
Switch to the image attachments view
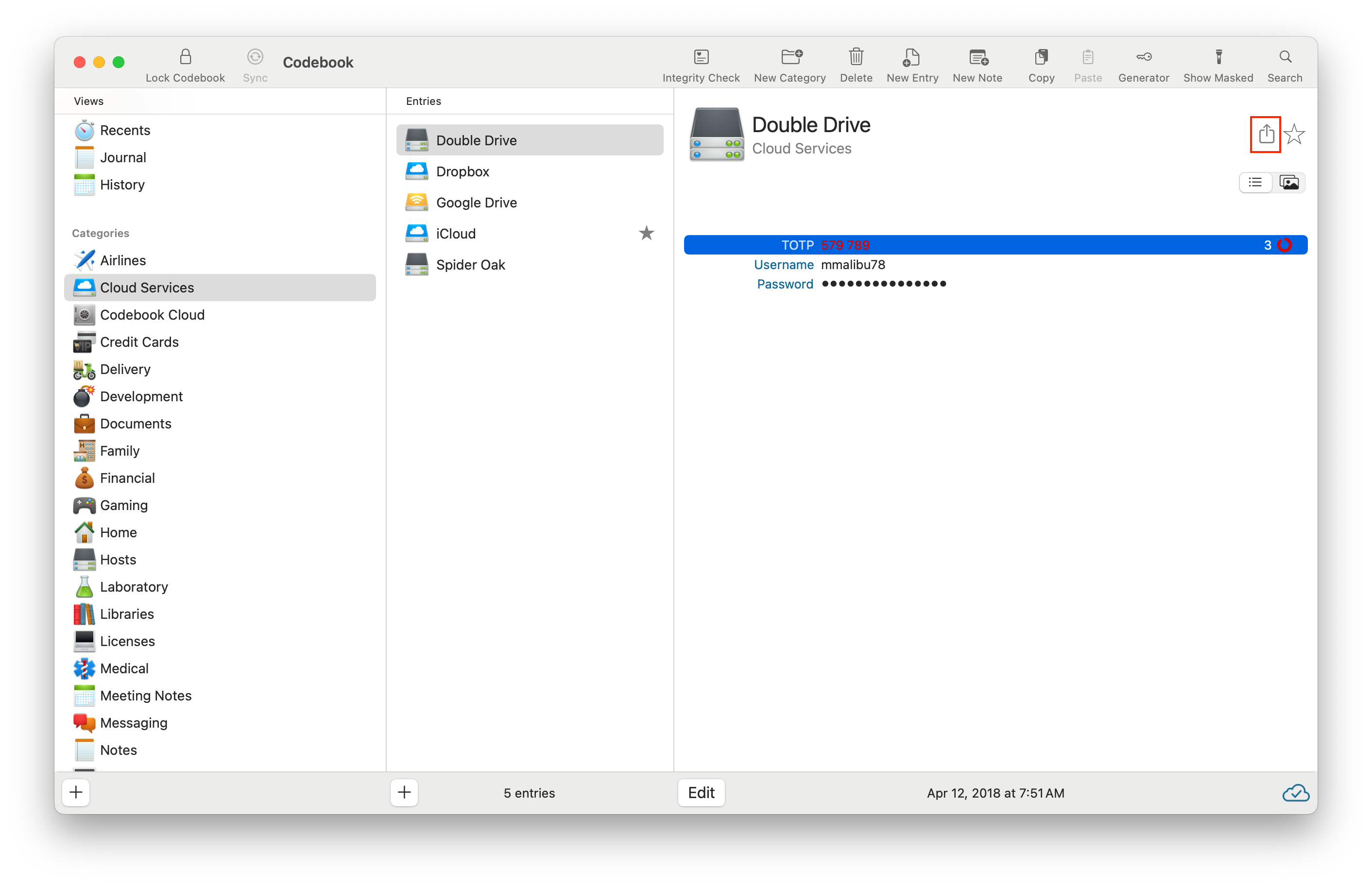tap(1288, 182)
